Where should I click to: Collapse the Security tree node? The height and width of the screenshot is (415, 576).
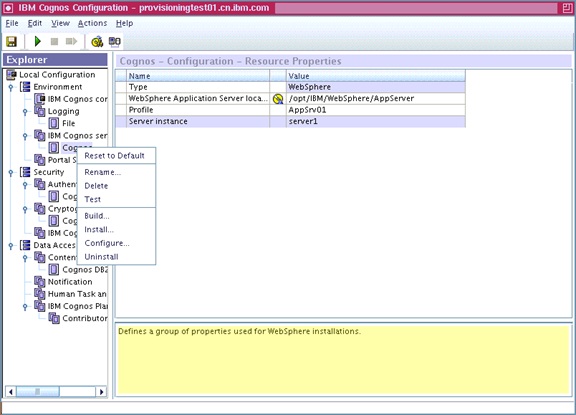[11, 173]
